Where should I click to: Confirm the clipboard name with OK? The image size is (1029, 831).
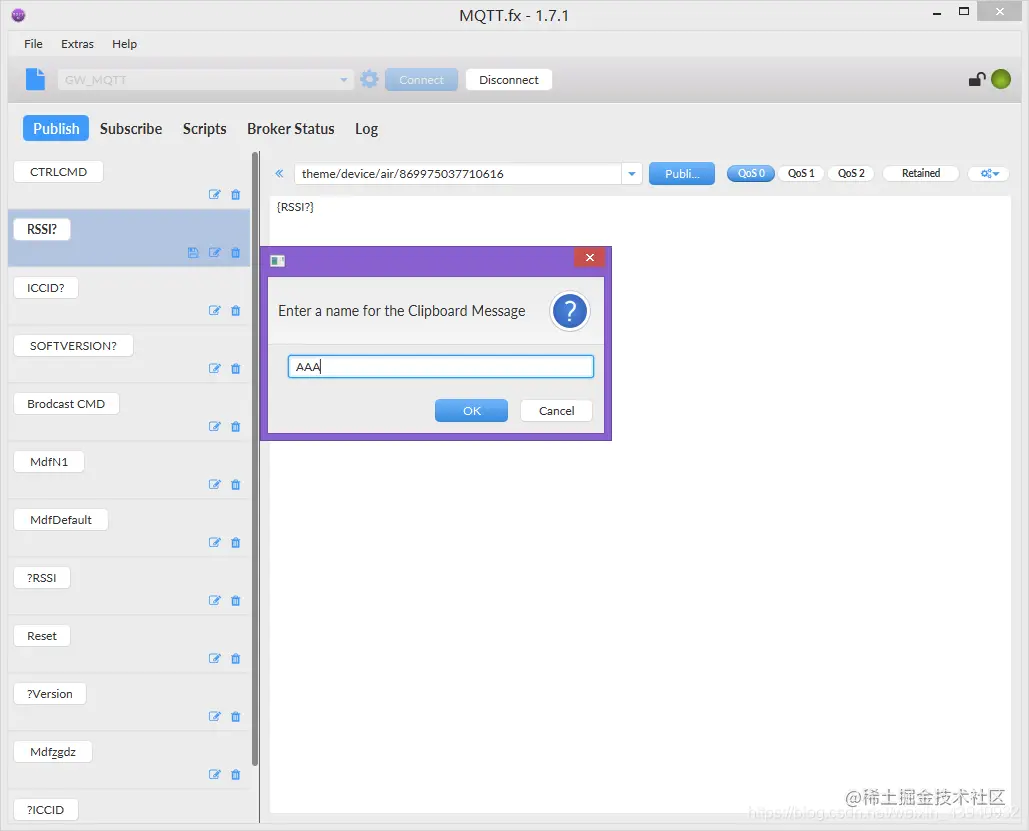pyautogui.click(x=471, y=411)
